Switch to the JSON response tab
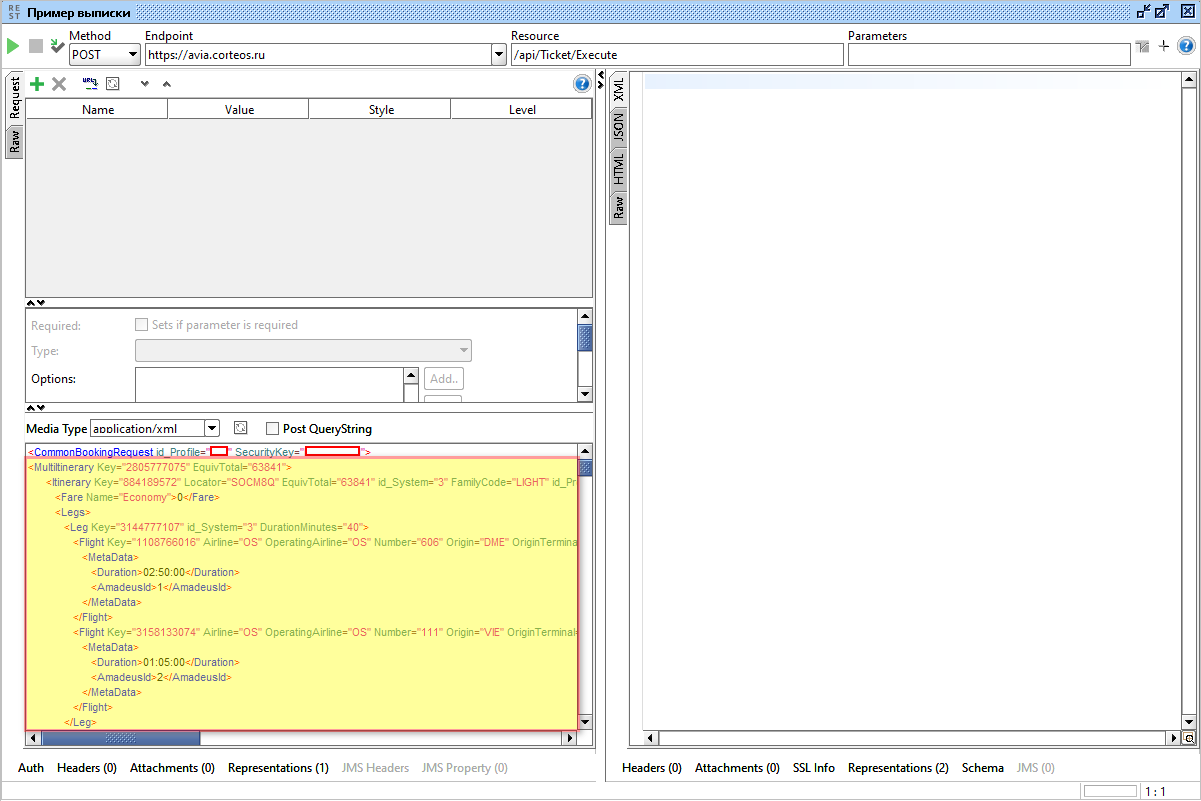Viewport: 1201px width, 801px height. (x=618, y=126)
